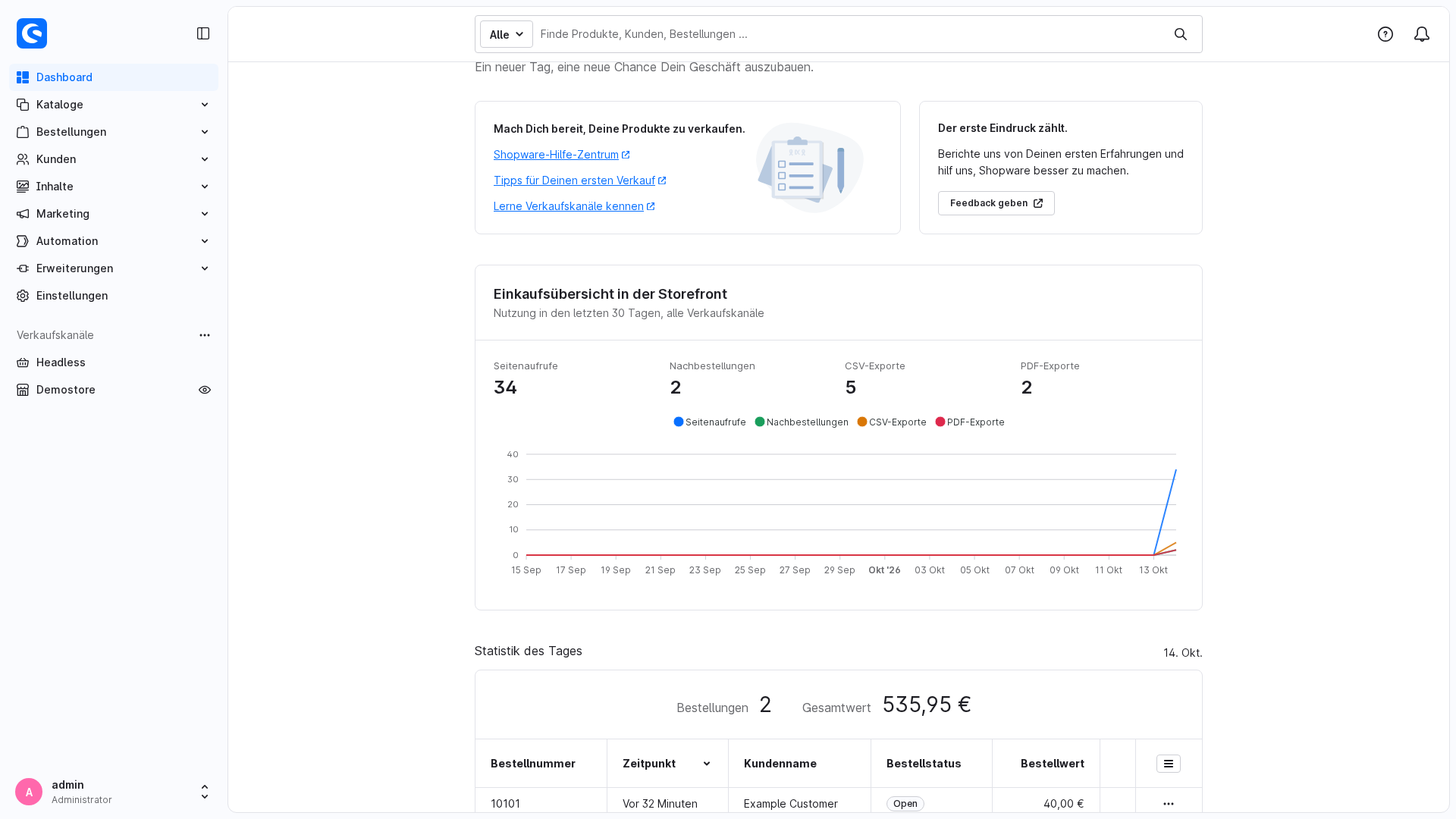Open the admin user menu chevrons
Image resolution: width=1456 pixels, height=819 pixels.
(x=205, y=792)
